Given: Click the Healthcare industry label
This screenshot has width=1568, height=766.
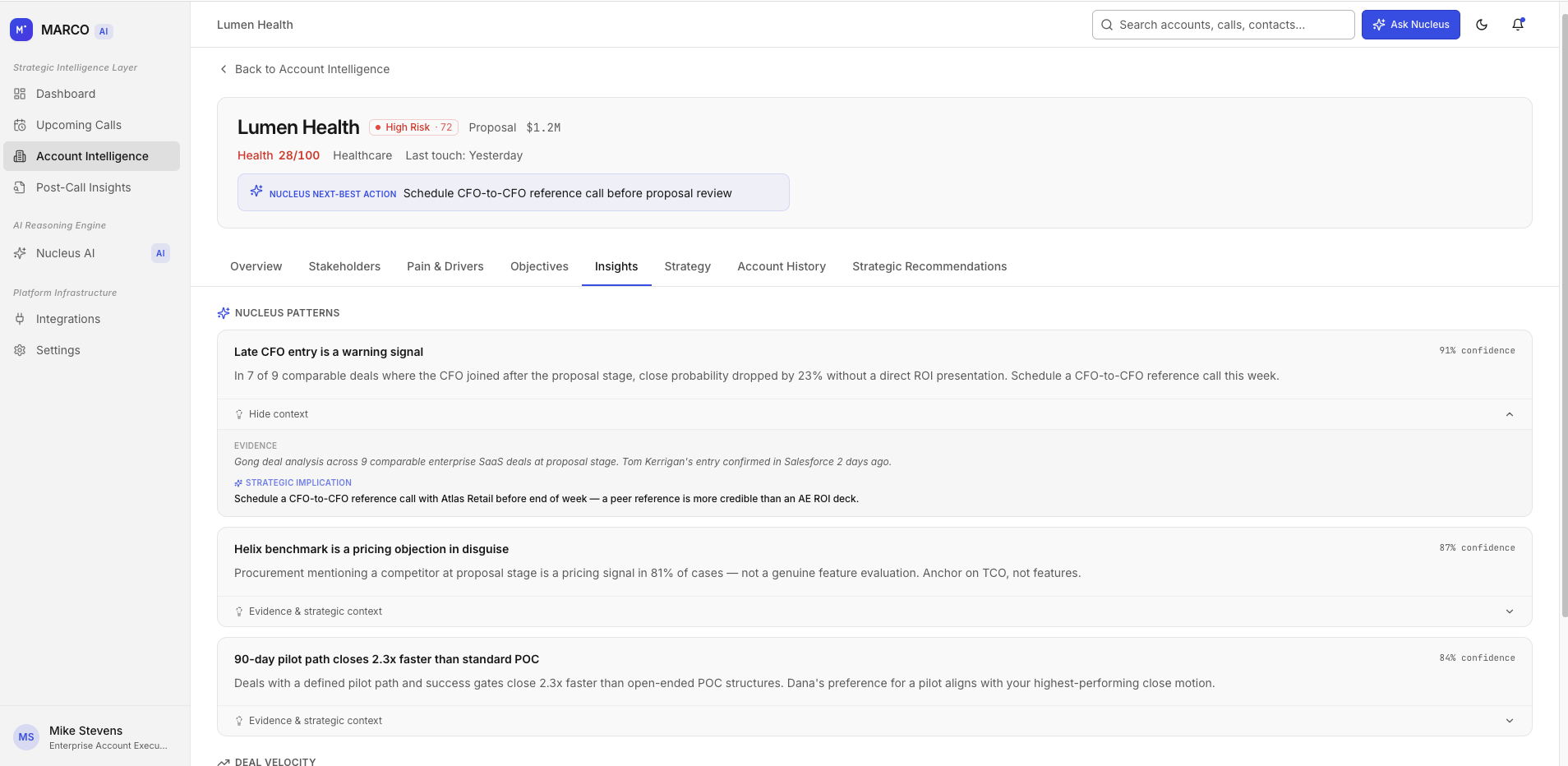Looking at the screenshot, I should 362,155.
